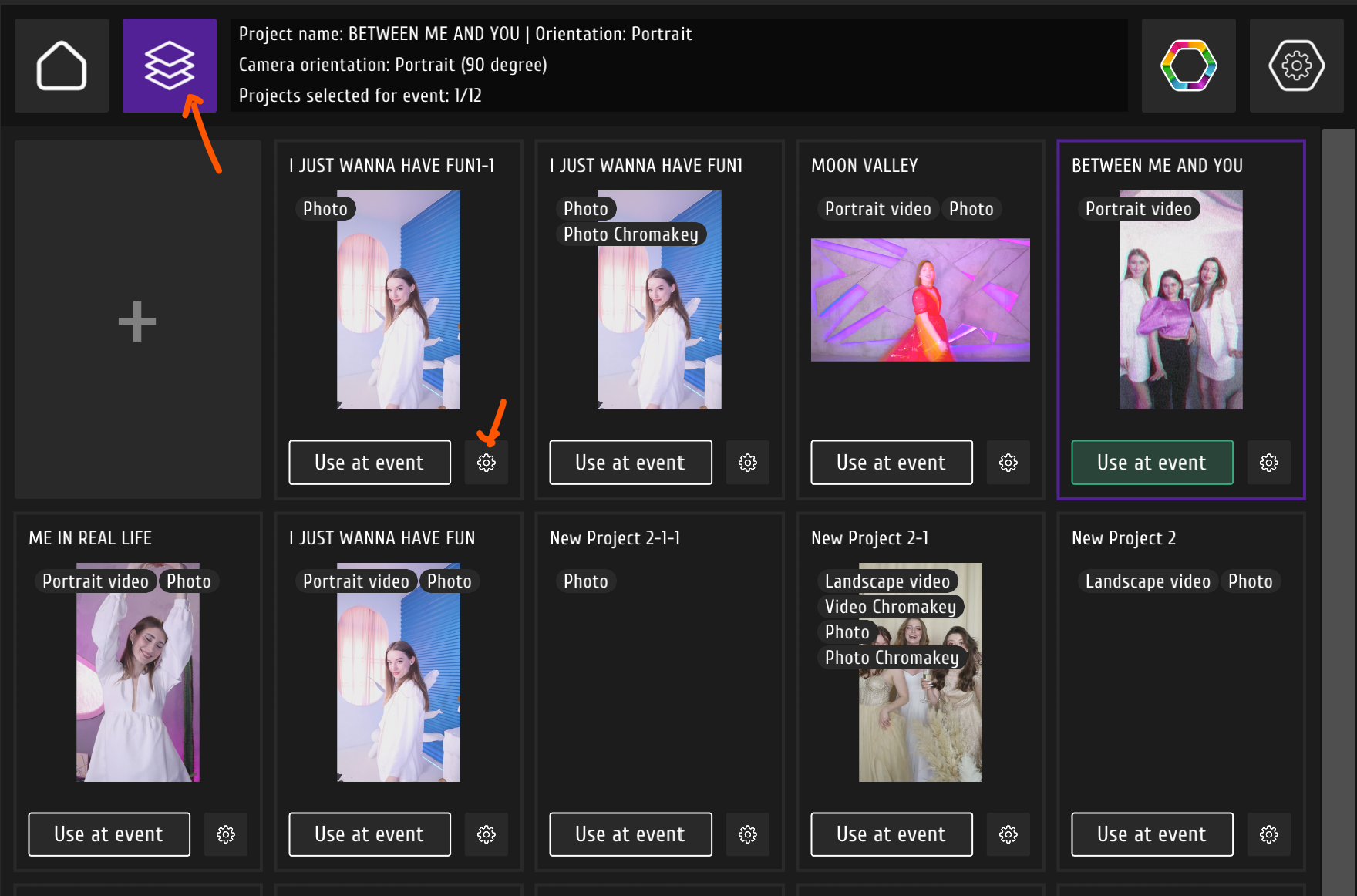This screenshot has height=896, width=1357.
Task: Open global settings hexagon gear
Action: pos(1297,66)
